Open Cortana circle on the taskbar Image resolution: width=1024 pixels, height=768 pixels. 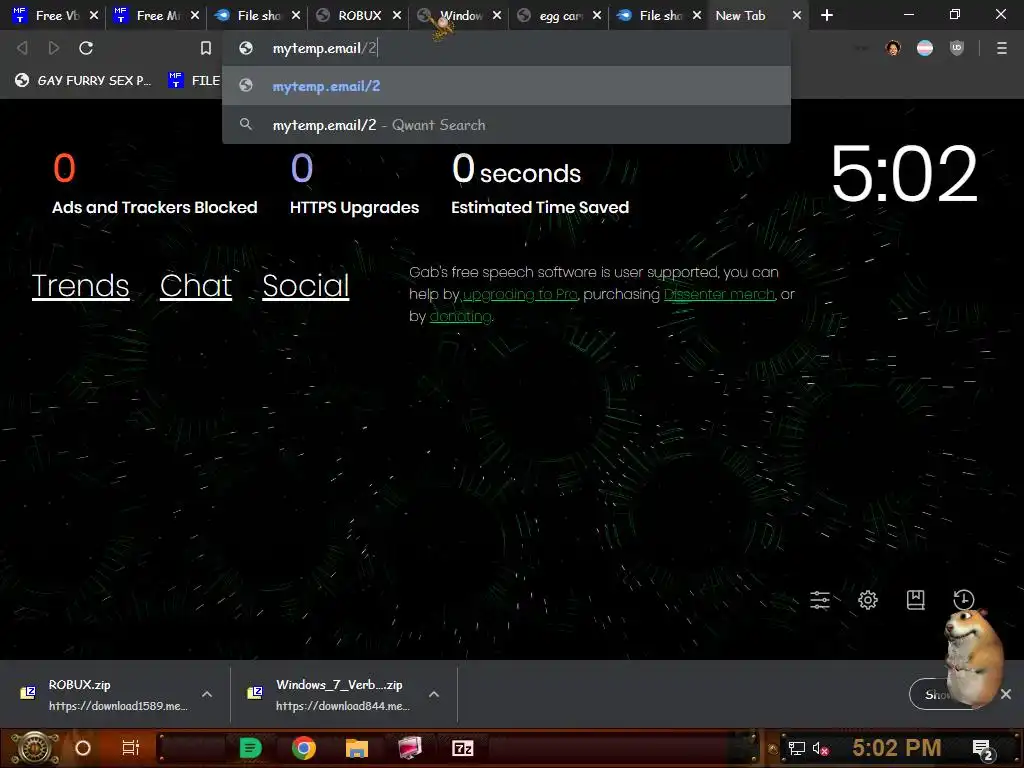point(83,748)
